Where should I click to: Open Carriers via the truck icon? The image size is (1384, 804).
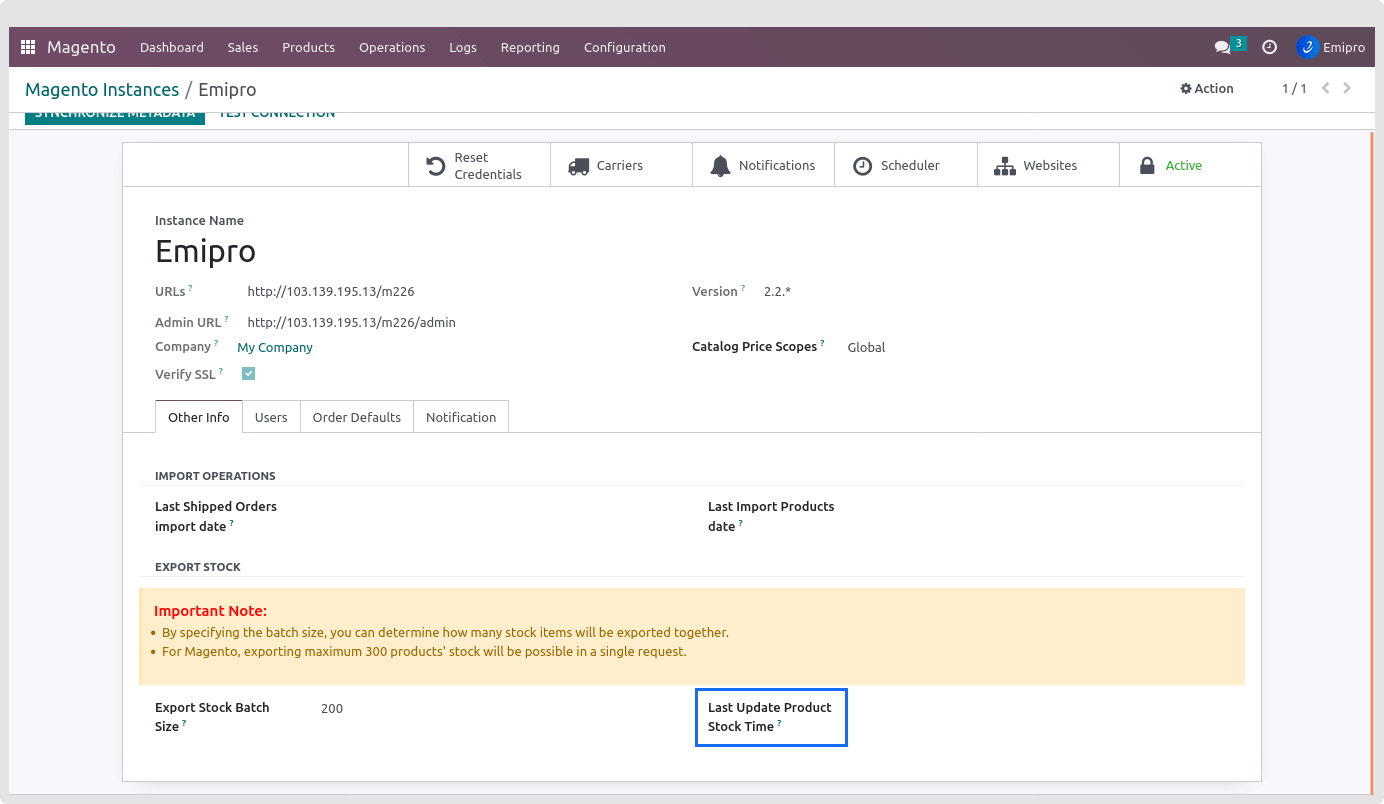tap(578, 166)
